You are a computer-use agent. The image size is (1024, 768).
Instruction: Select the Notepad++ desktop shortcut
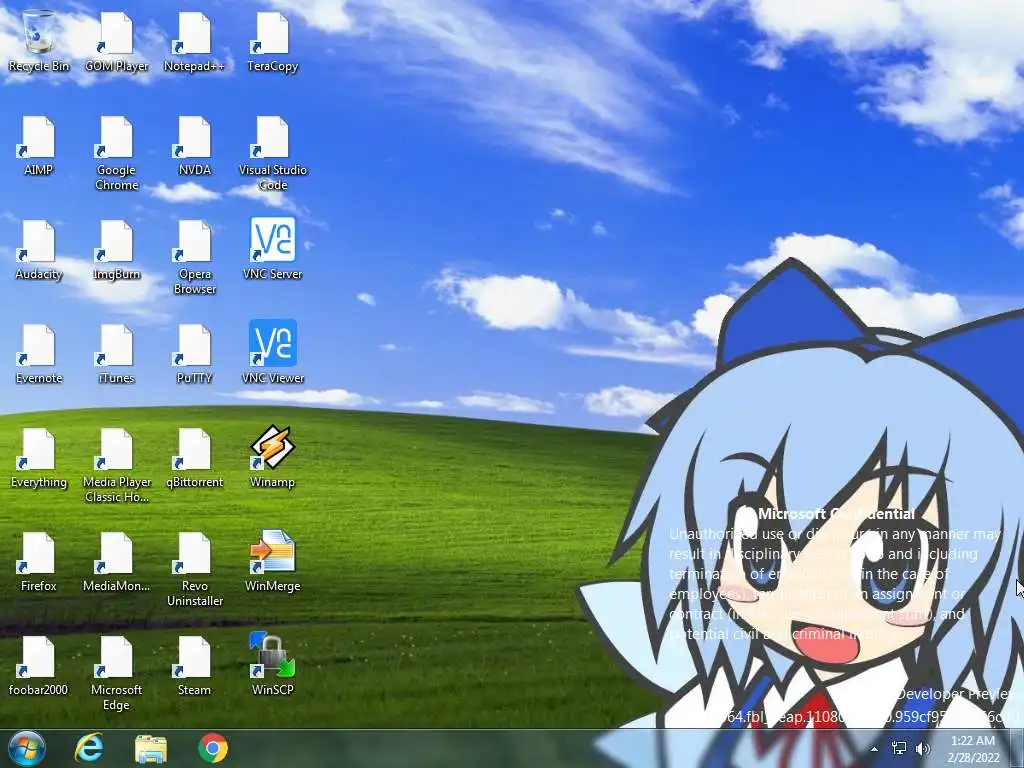click(x=195, y=41)
